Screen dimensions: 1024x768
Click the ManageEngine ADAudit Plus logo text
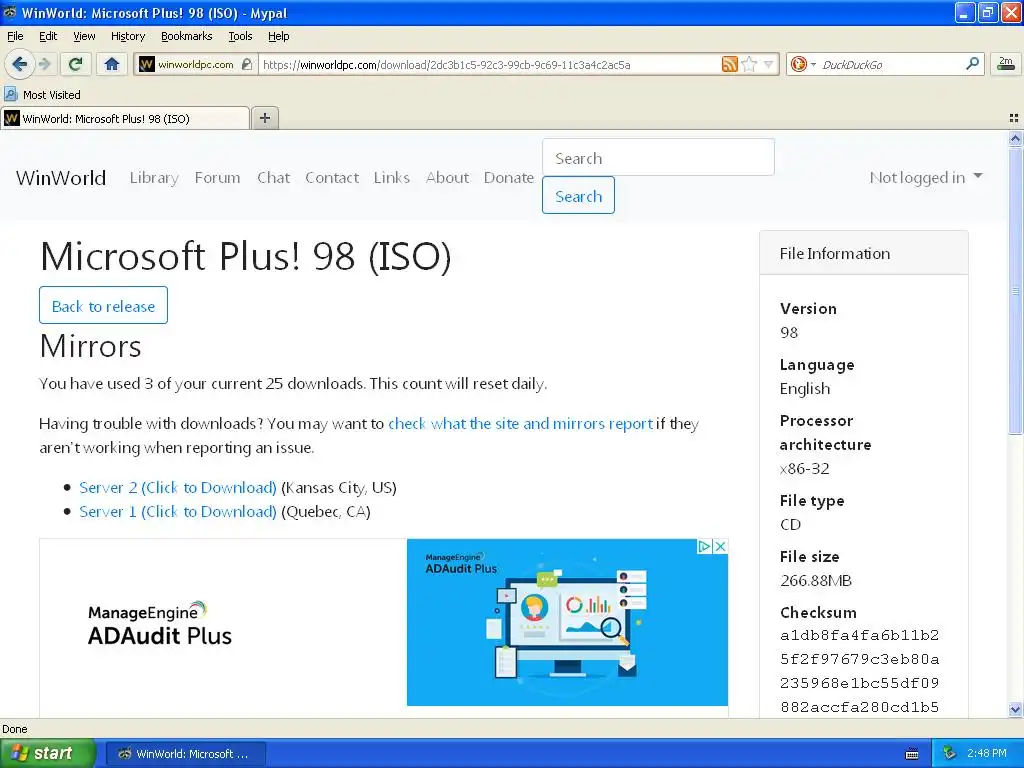[160, 624]
